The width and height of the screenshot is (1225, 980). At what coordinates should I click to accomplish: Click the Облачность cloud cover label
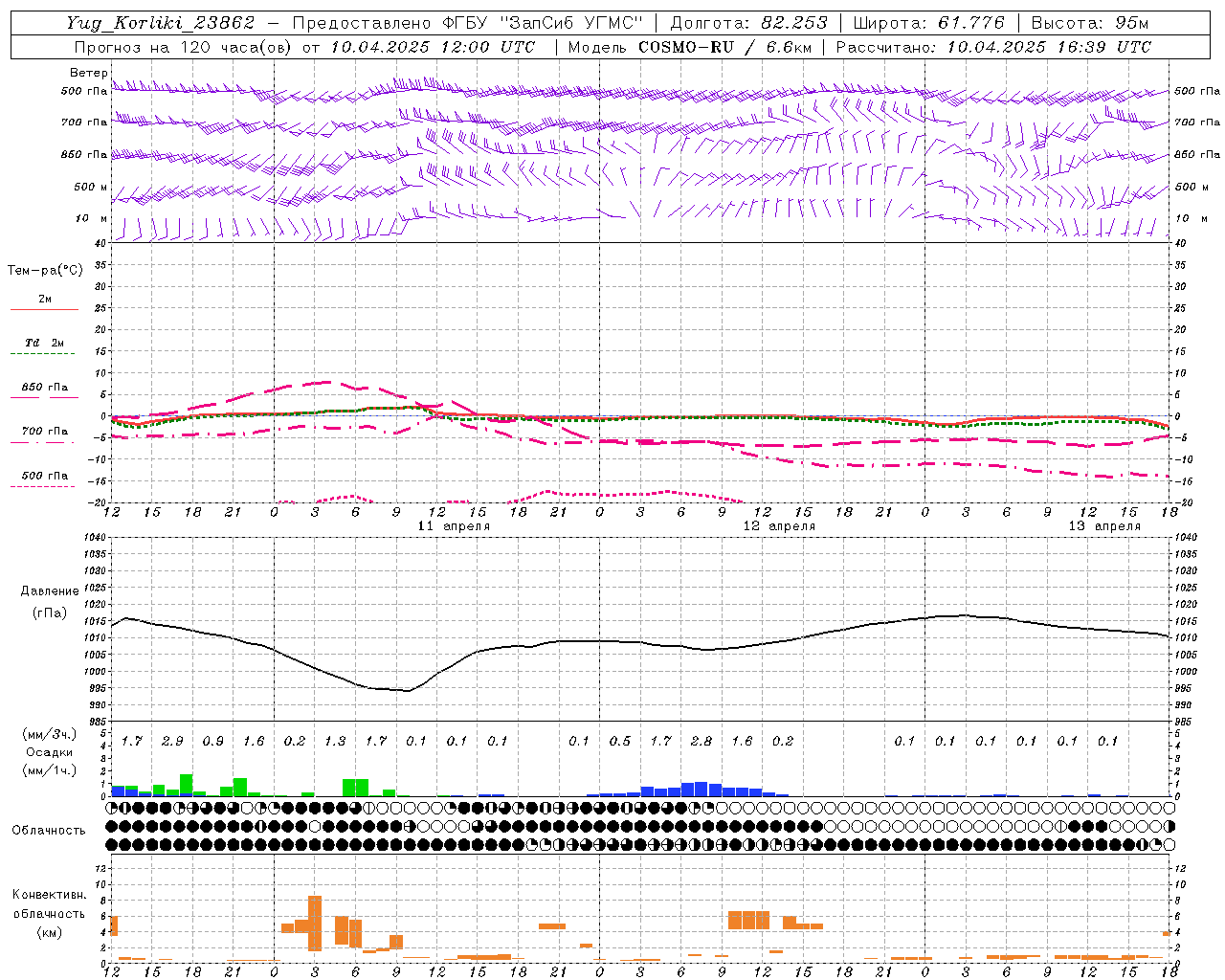[x=49, y=831]
